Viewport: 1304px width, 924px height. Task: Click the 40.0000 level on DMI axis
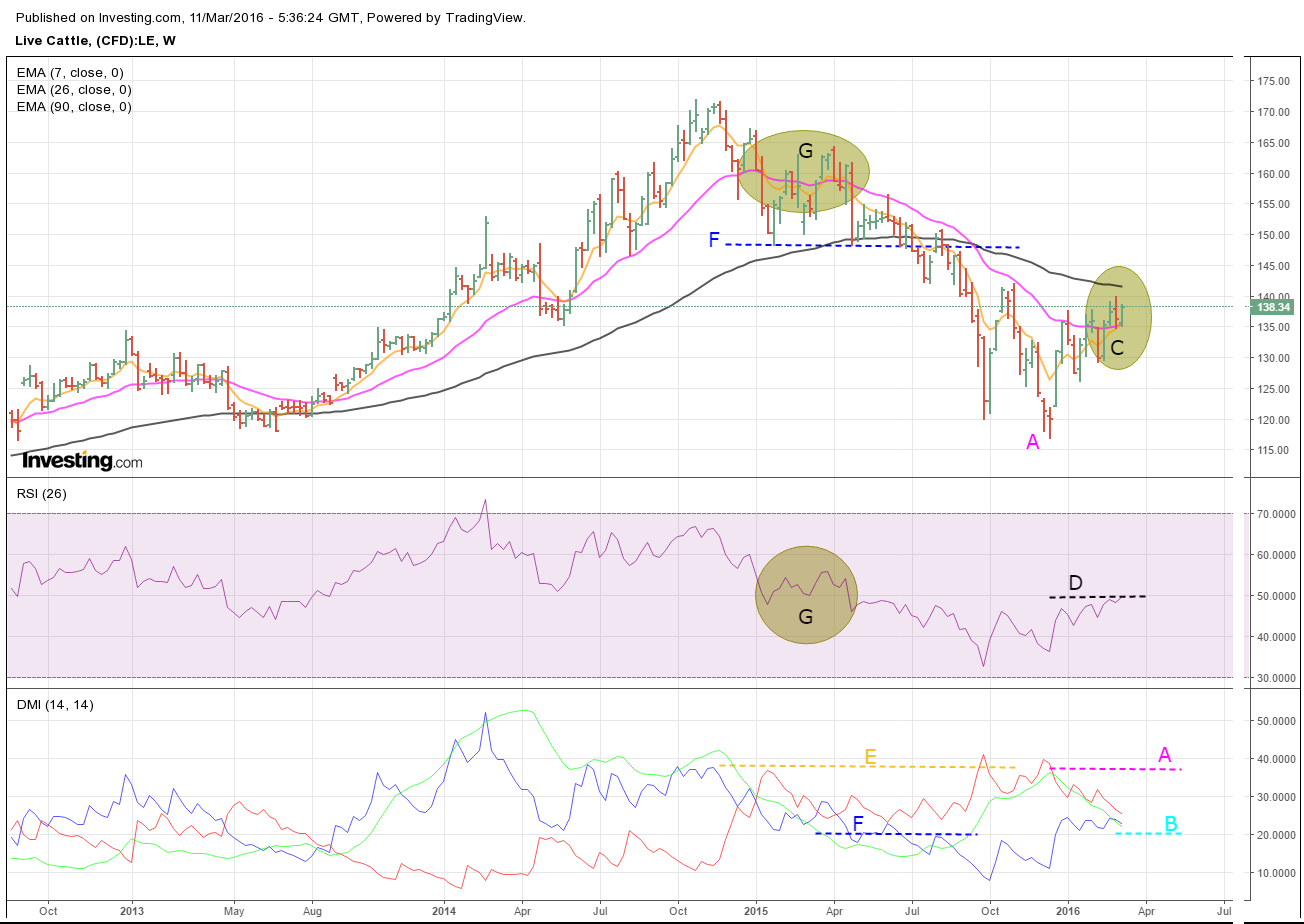pyautogui.click(x=1277, y=759)
